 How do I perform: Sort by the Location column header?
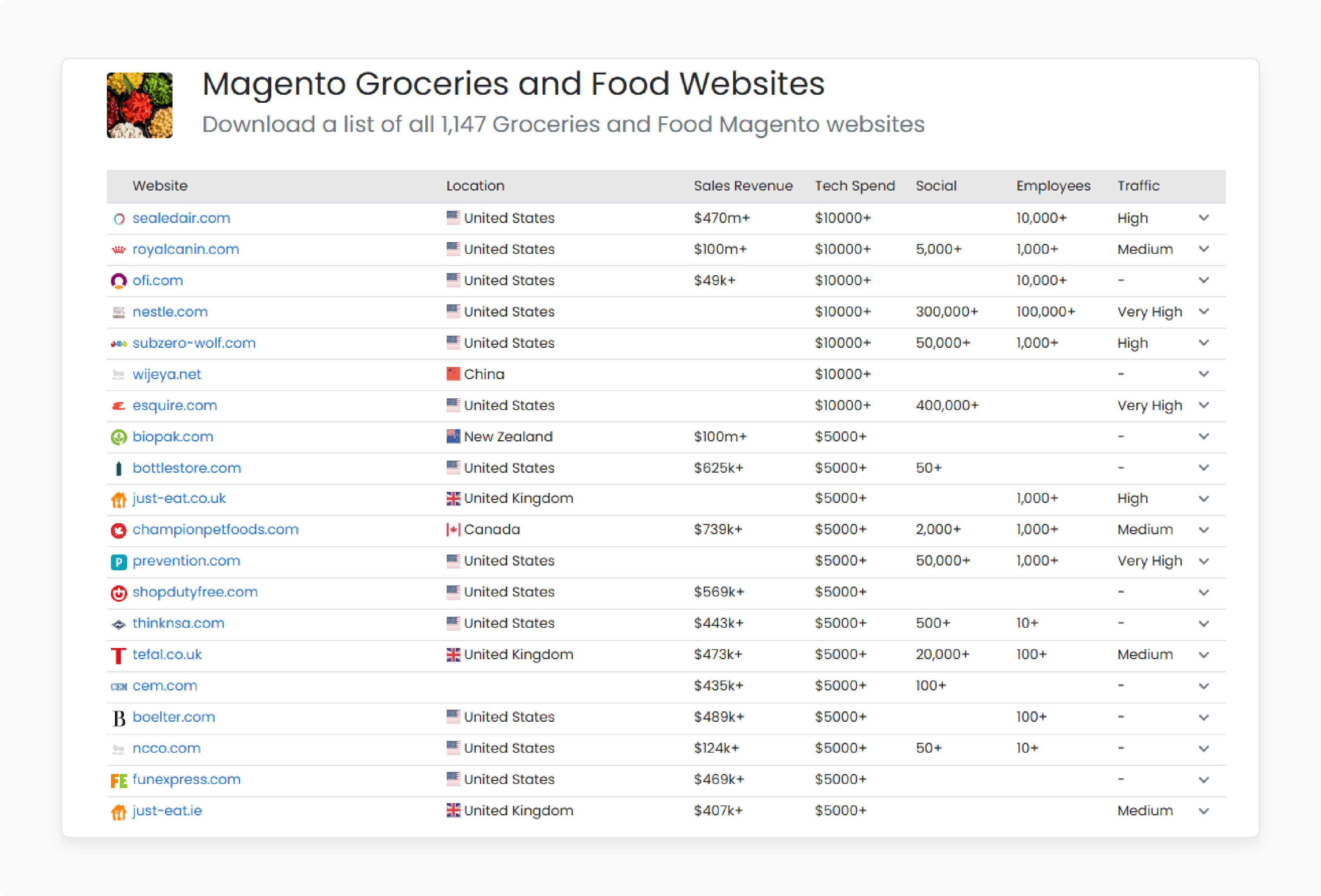(475, 186)
